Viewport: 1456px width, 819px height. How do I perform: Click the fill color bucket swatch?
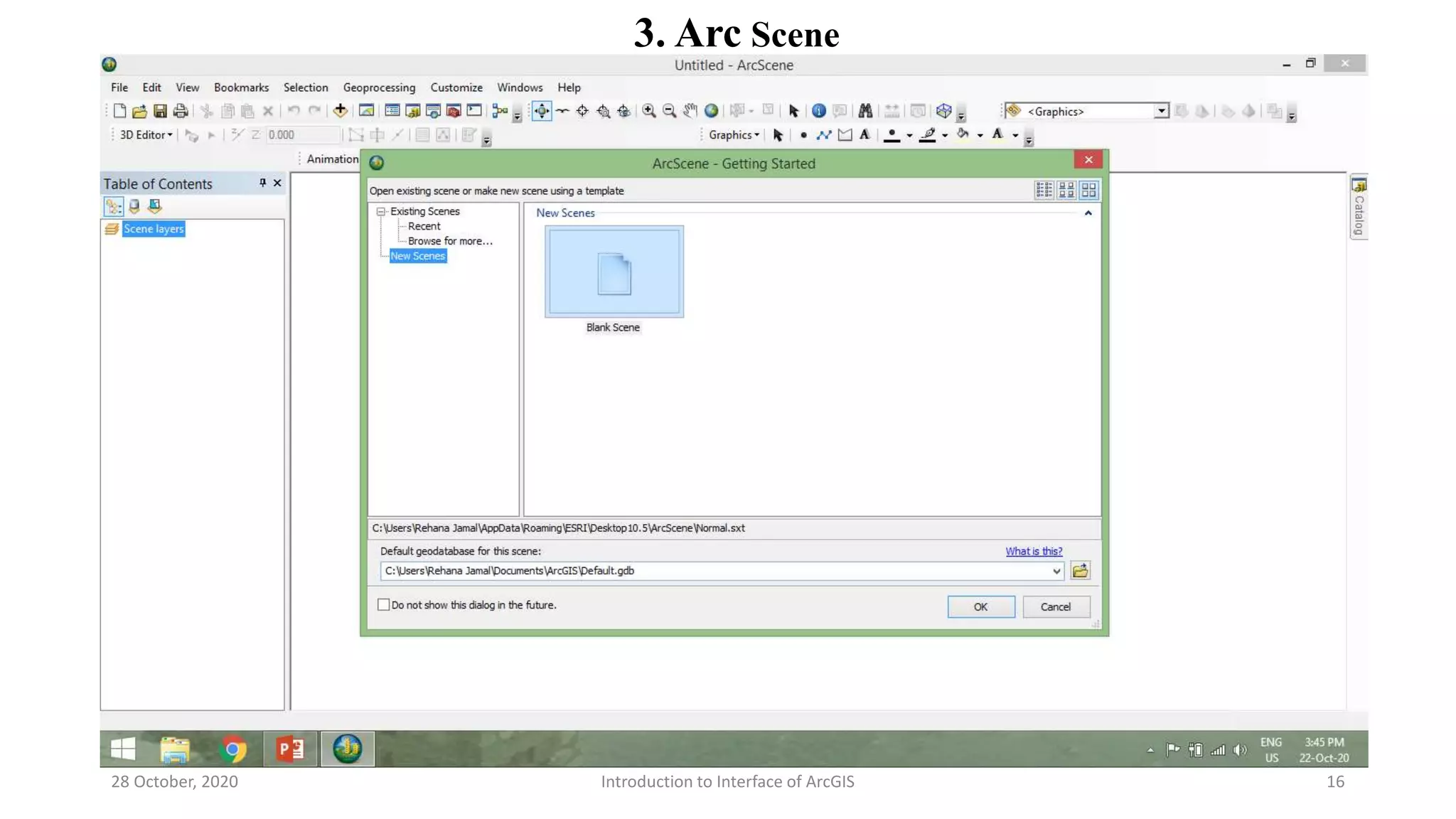click(x=963, y=135)
